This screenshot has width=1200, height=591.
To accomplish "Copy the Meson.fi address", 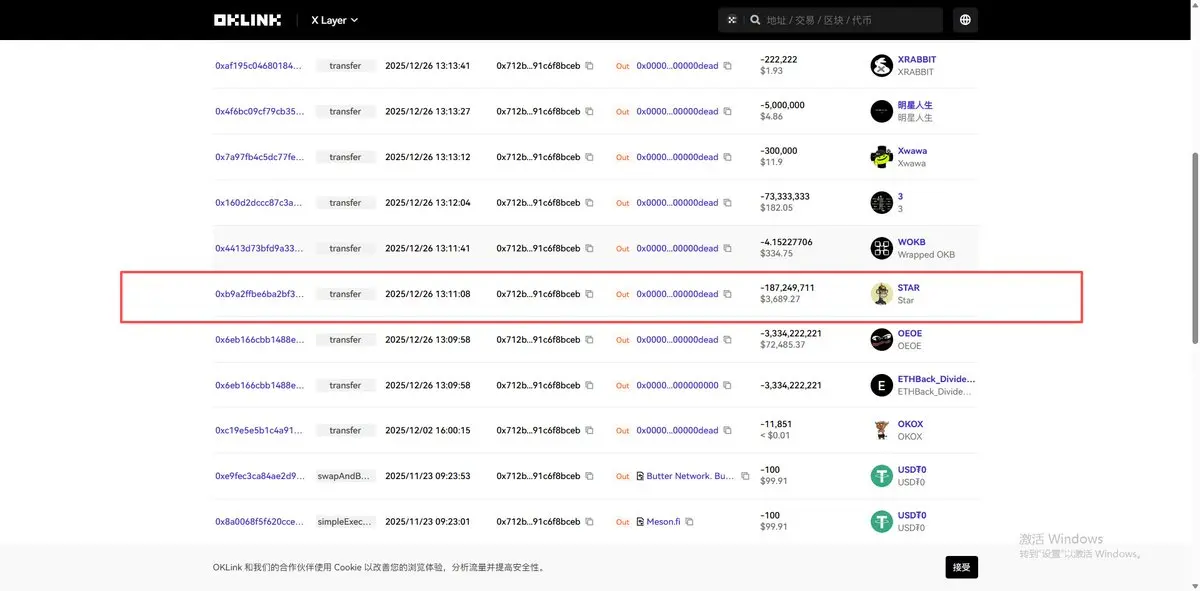I will pos(689,522).
